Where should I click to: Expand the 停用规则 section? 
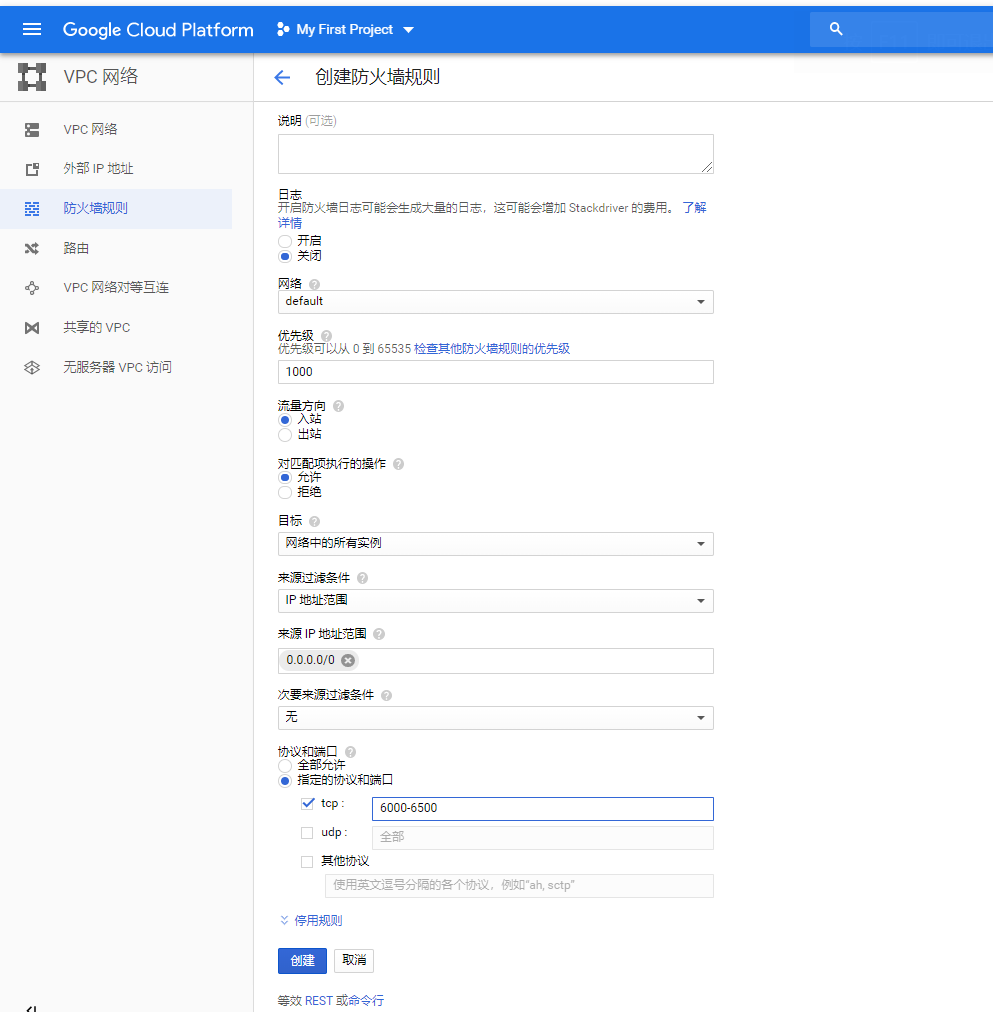tap(311, 920)
